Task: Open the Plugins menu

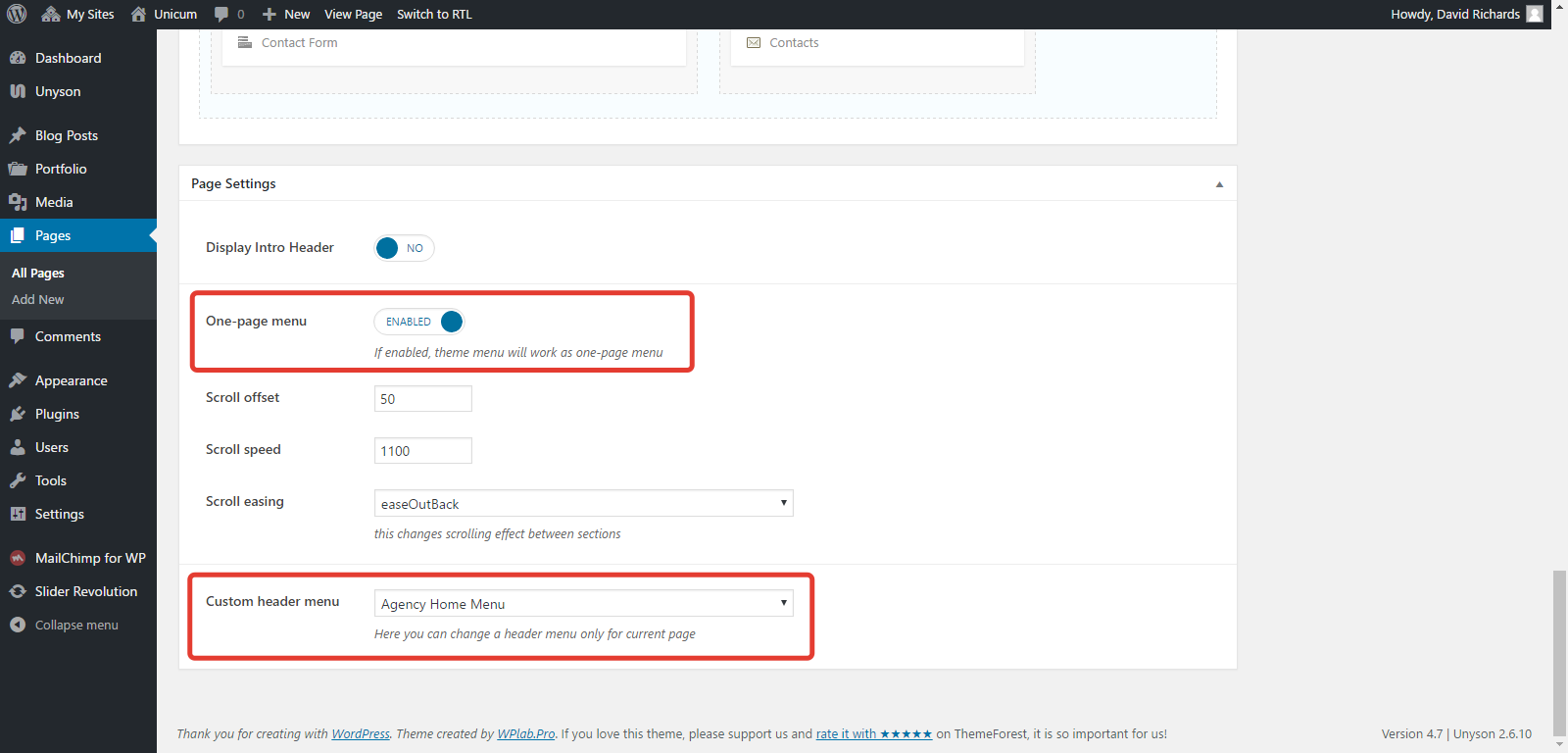Action: [x=78, y=414]
